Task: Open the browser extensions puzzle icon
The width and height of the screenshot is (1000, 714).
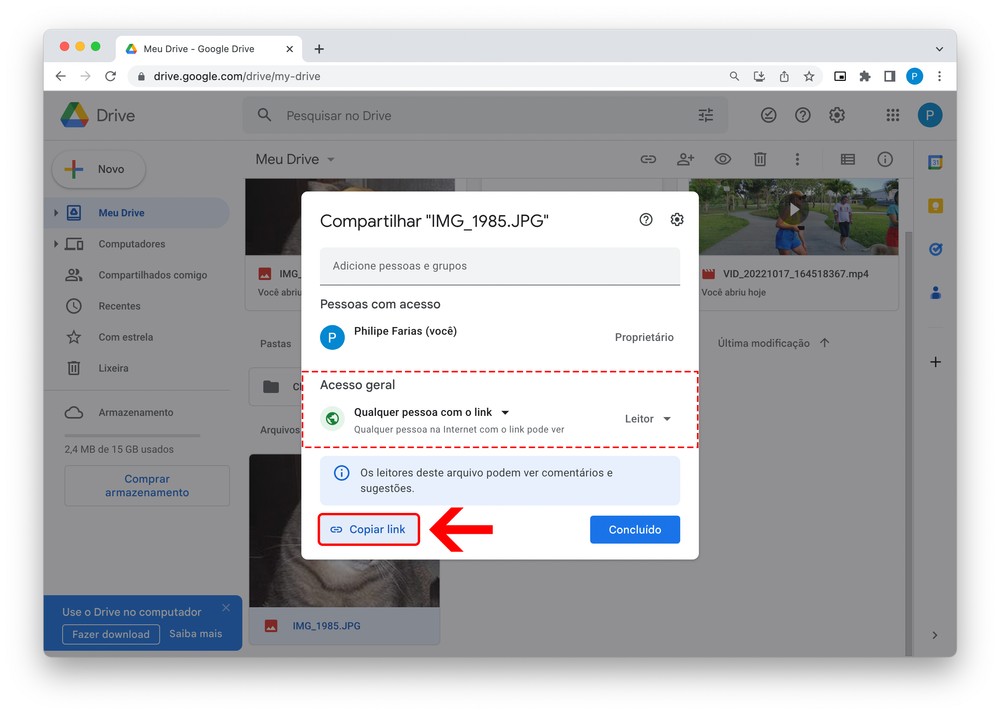Action: pos(865,76)
